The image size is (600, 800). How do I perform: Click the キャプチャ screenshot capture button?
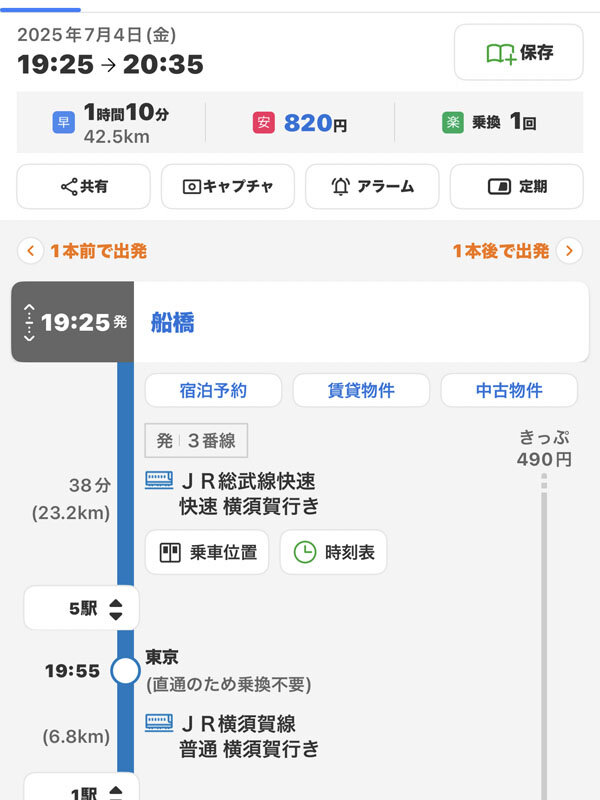tap(225, 186)
